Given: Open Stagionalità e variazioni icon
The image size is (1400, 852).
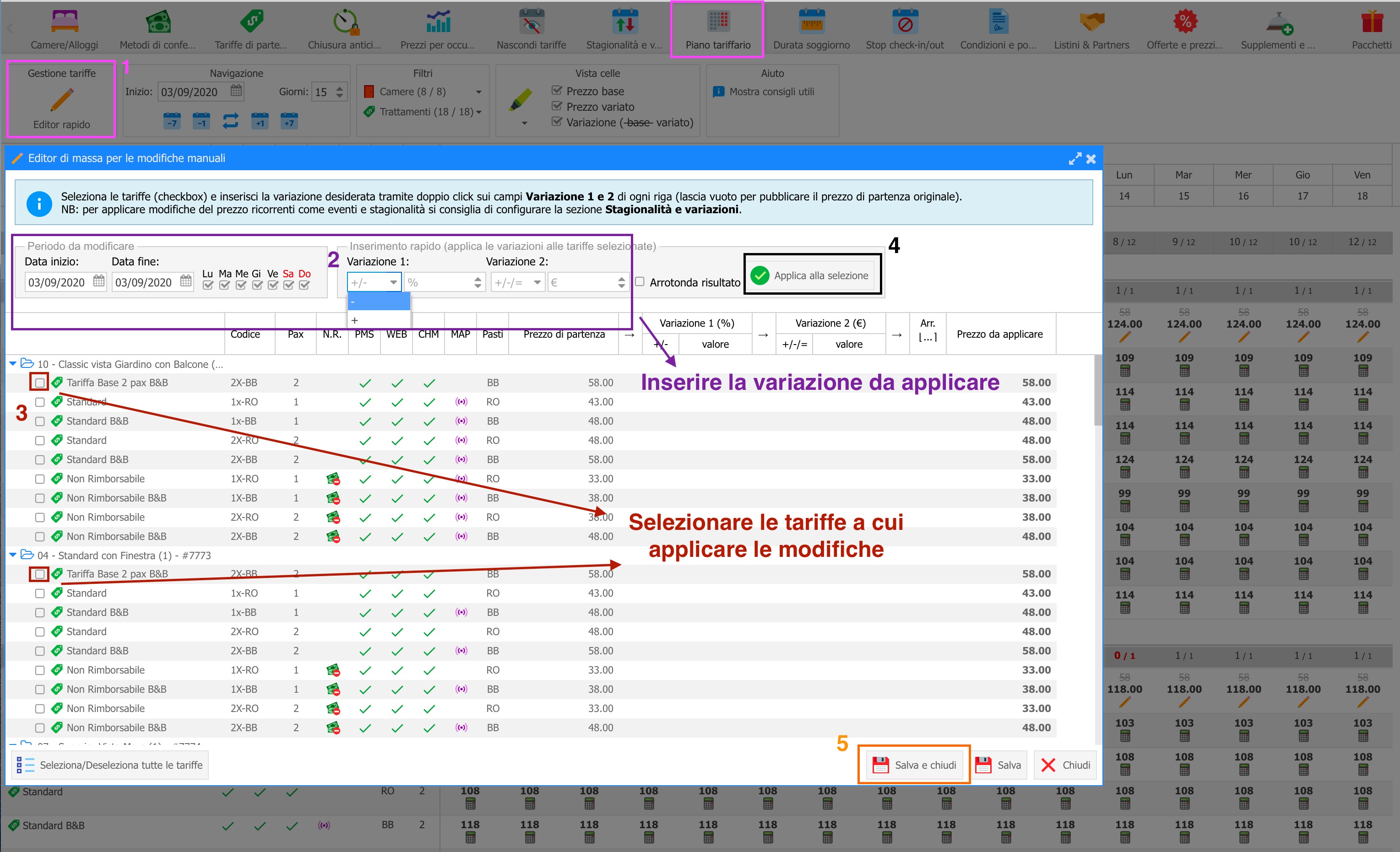Looking at the screenshot, I should 624,30.
